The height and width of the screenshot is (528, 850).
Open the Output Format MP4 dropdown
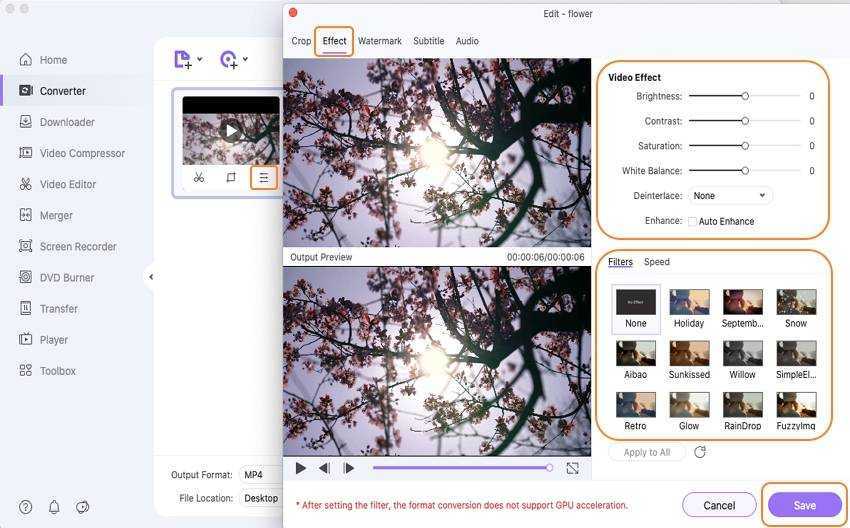(260, 475)
